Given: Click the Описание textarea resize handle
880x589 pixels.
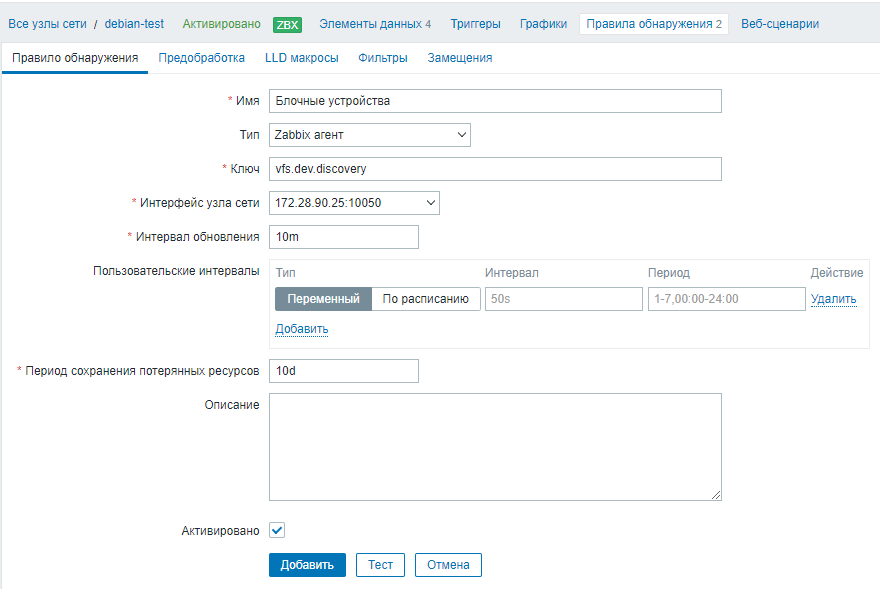Looking at the screenshot, I should tap(716, 495).
